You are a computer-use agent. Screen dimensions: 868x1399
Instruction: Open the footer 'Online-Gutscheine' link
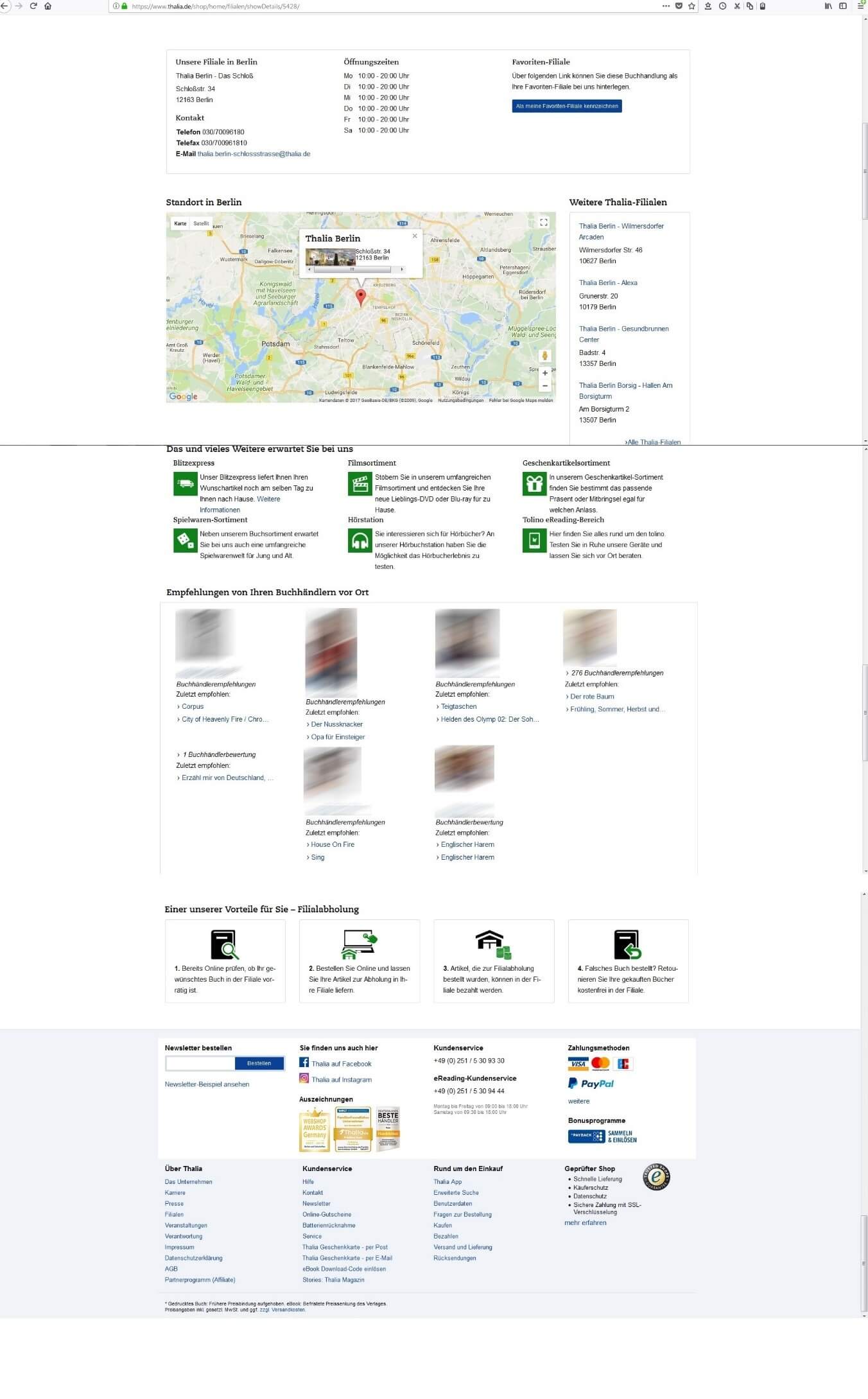327,1214
